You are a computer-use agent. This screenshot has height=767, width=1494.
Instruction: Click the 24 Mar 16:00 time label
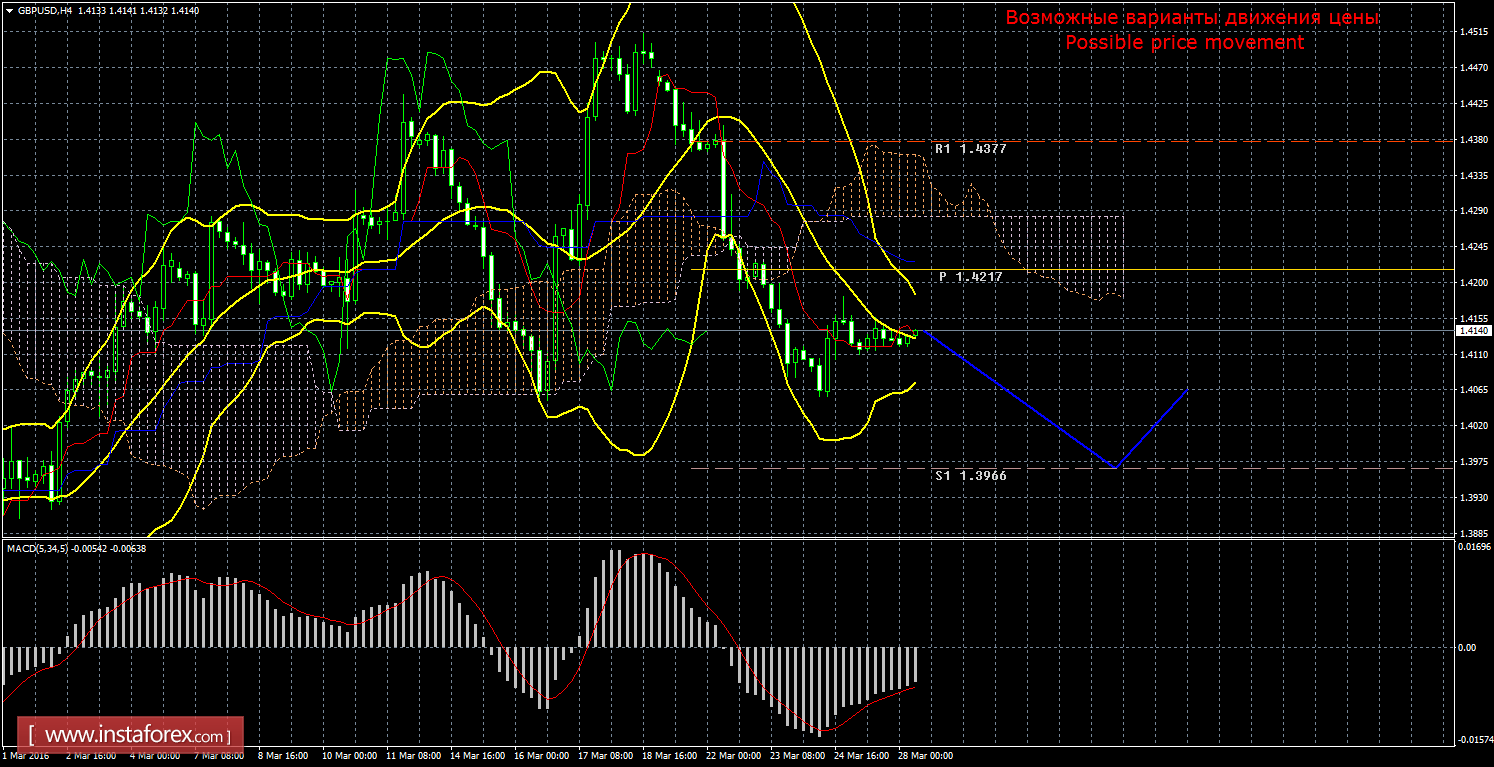[x=864, y=757]
